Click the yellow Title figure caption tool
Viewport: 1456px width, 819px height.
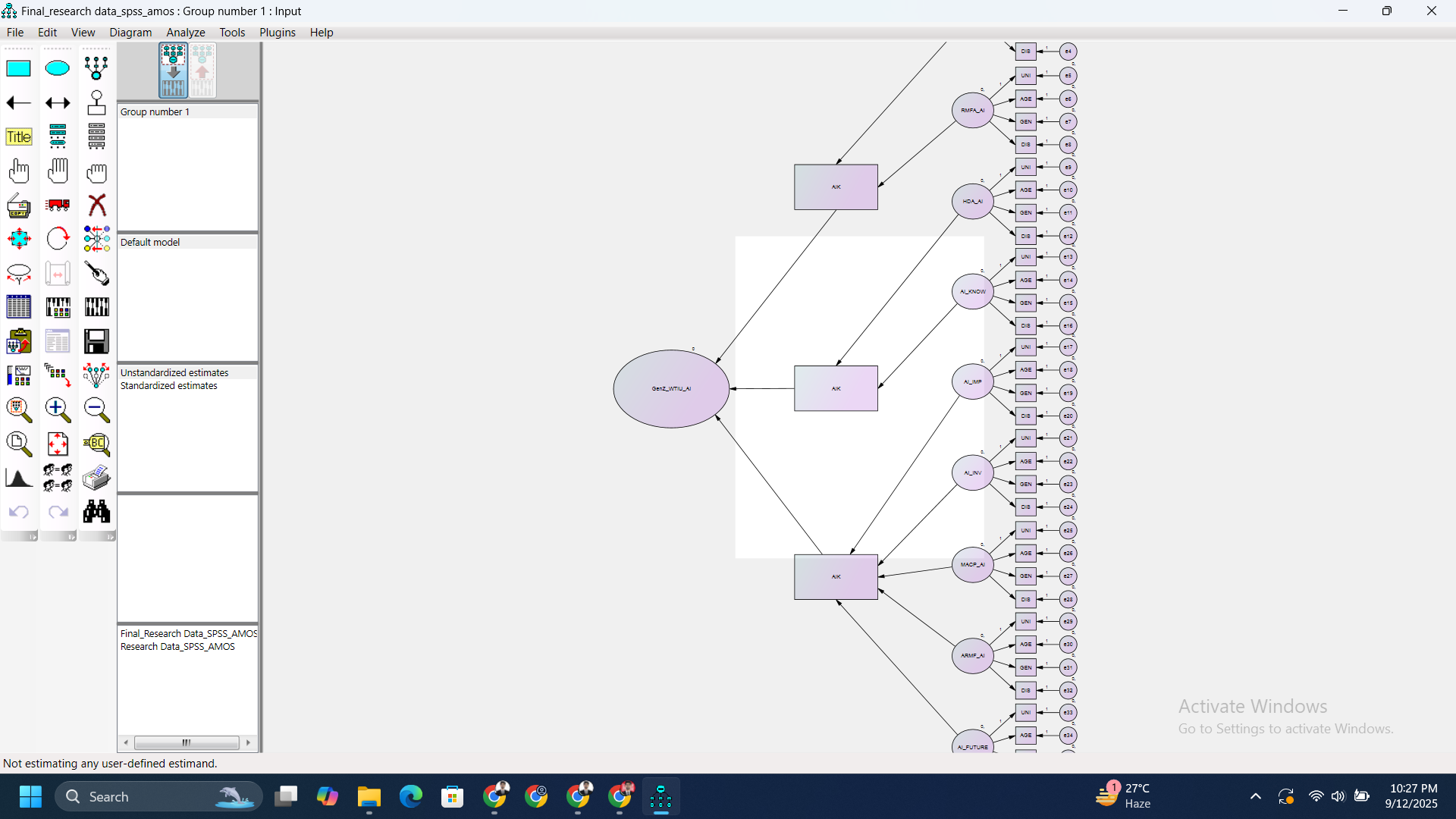point(18,136)
